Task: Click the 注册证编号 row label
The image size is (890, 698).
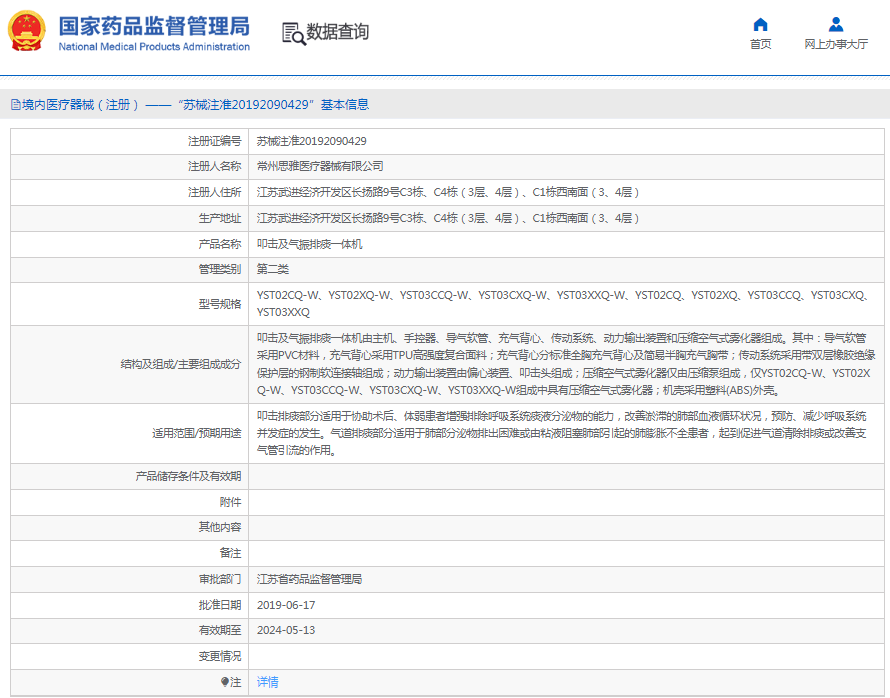Action: coord(215,141)
